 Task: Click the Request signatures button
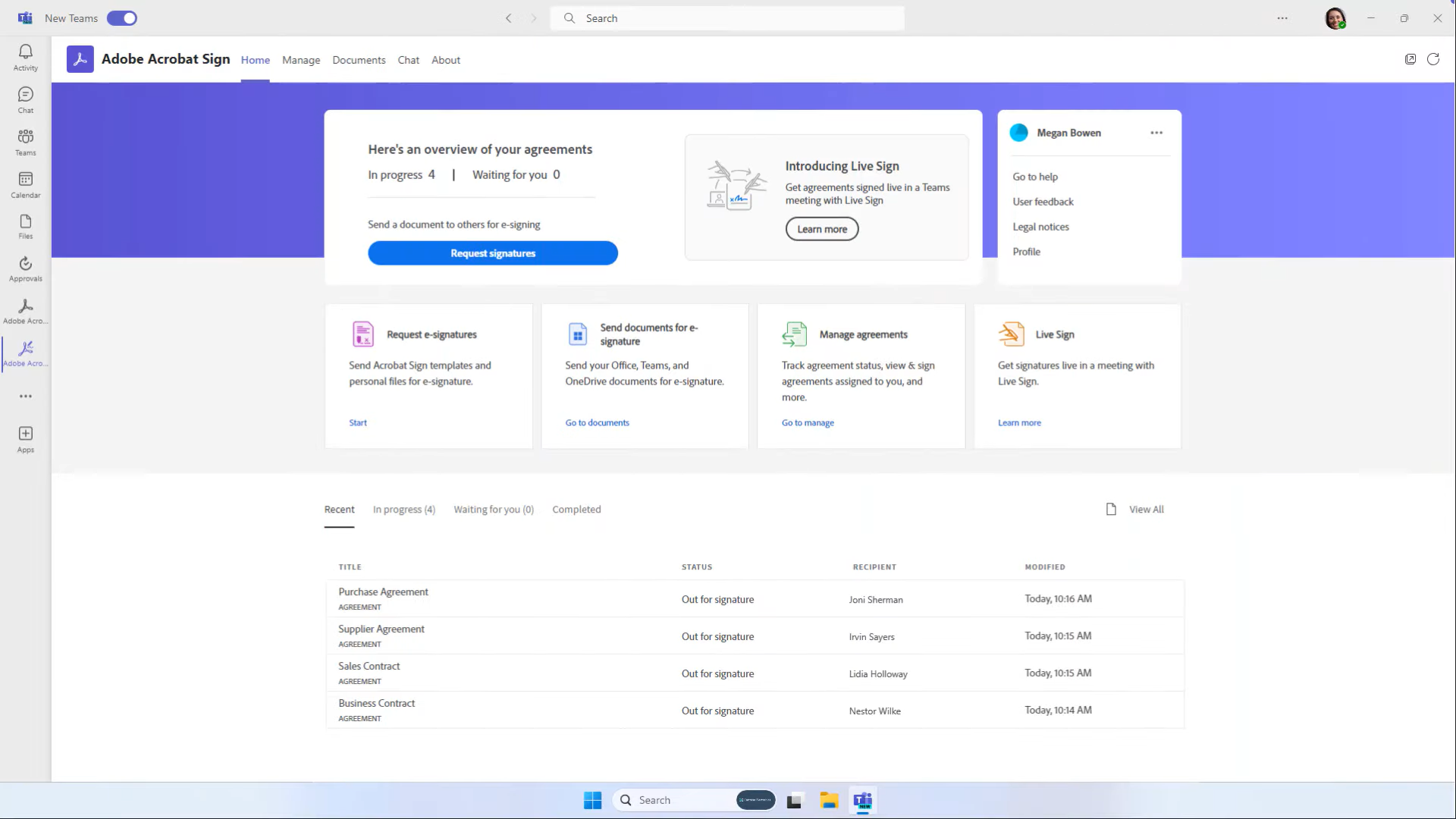click(493, 253)
